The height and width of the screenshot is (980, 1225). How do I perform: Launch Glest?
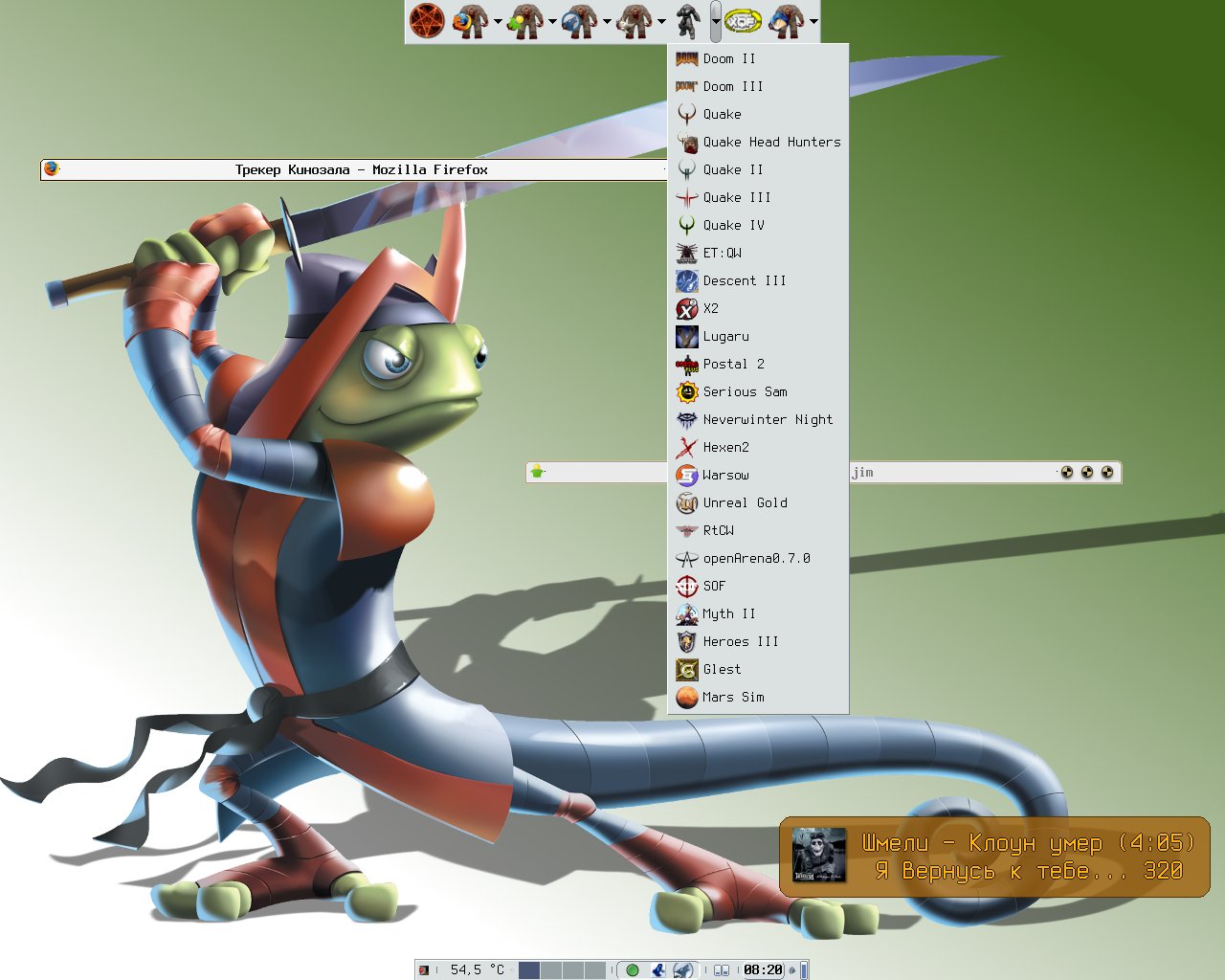[x=758, y=669]
